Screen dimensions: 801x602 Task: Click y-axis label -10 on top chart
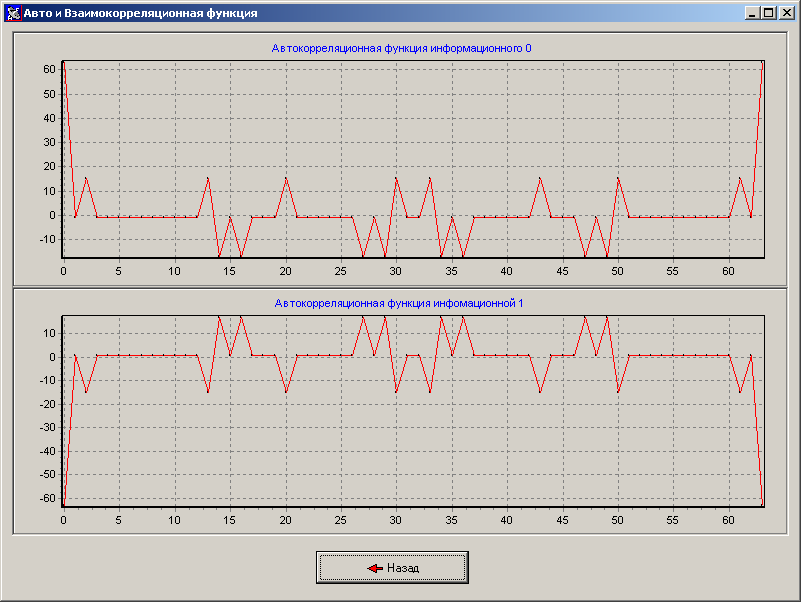point(48,239)
